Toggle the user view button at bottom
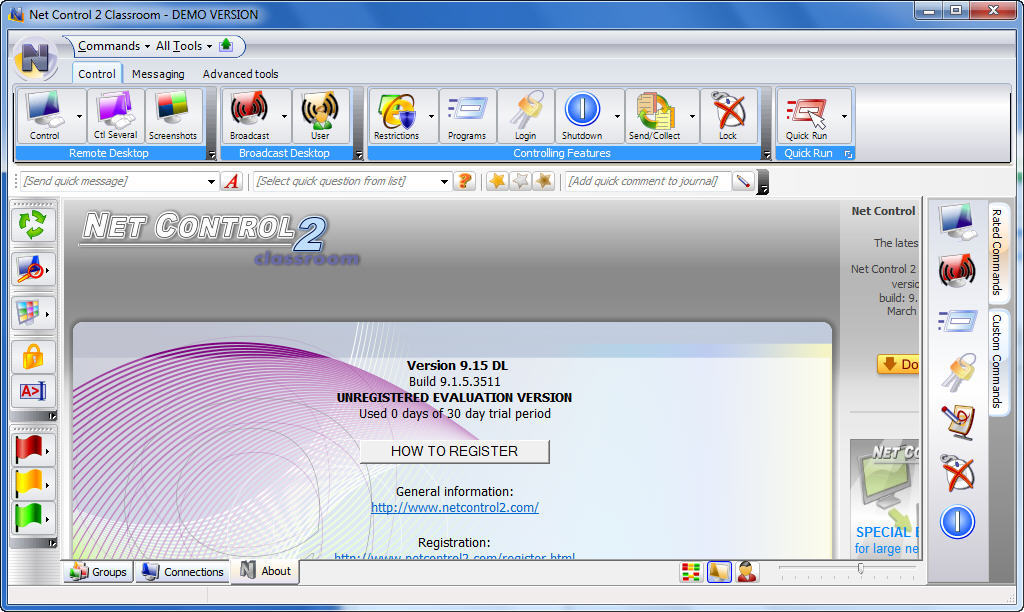This screenshot has height=612, width=1024. pyautogui.click(x=747, y=572)
